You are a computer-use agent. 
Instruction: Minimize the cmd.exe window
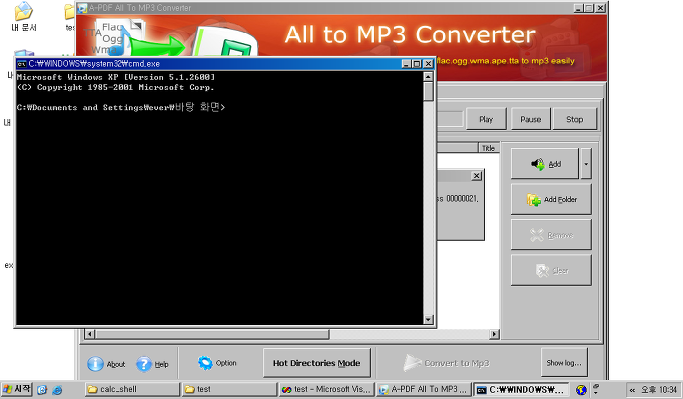(406, 64)
